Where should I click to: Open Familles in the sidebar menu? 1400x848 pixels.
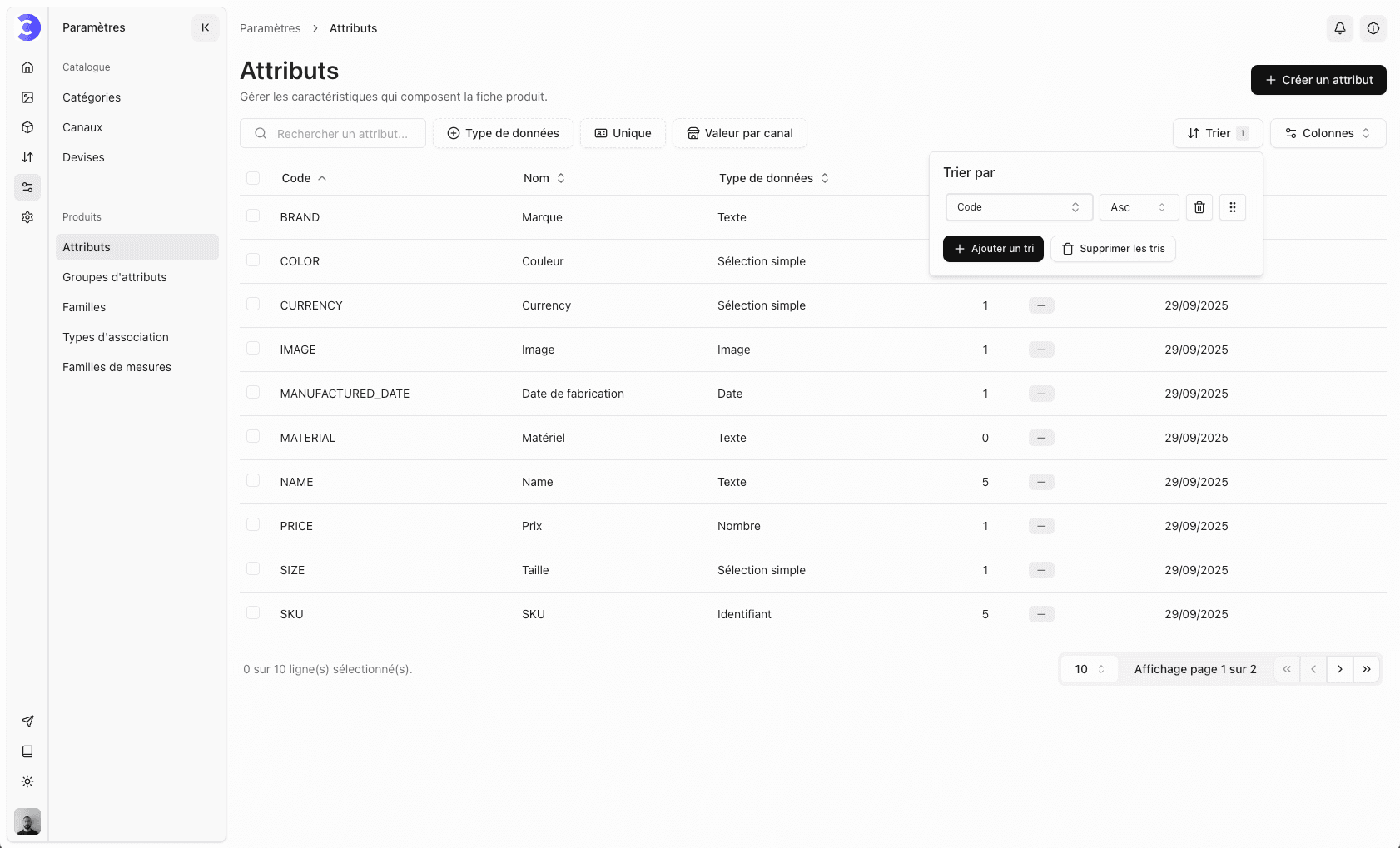[84, 307]
